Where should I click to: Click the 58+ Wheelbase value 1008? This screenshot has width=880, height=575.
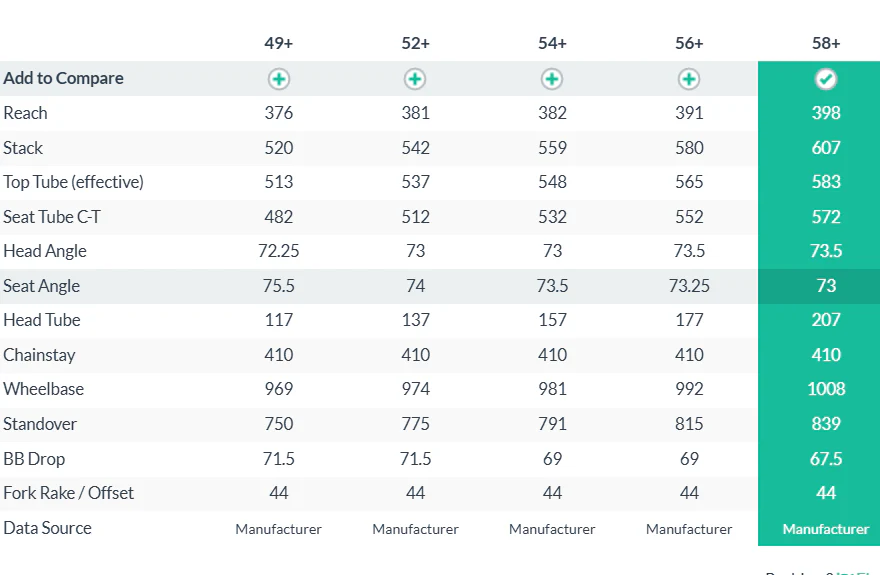826,389
